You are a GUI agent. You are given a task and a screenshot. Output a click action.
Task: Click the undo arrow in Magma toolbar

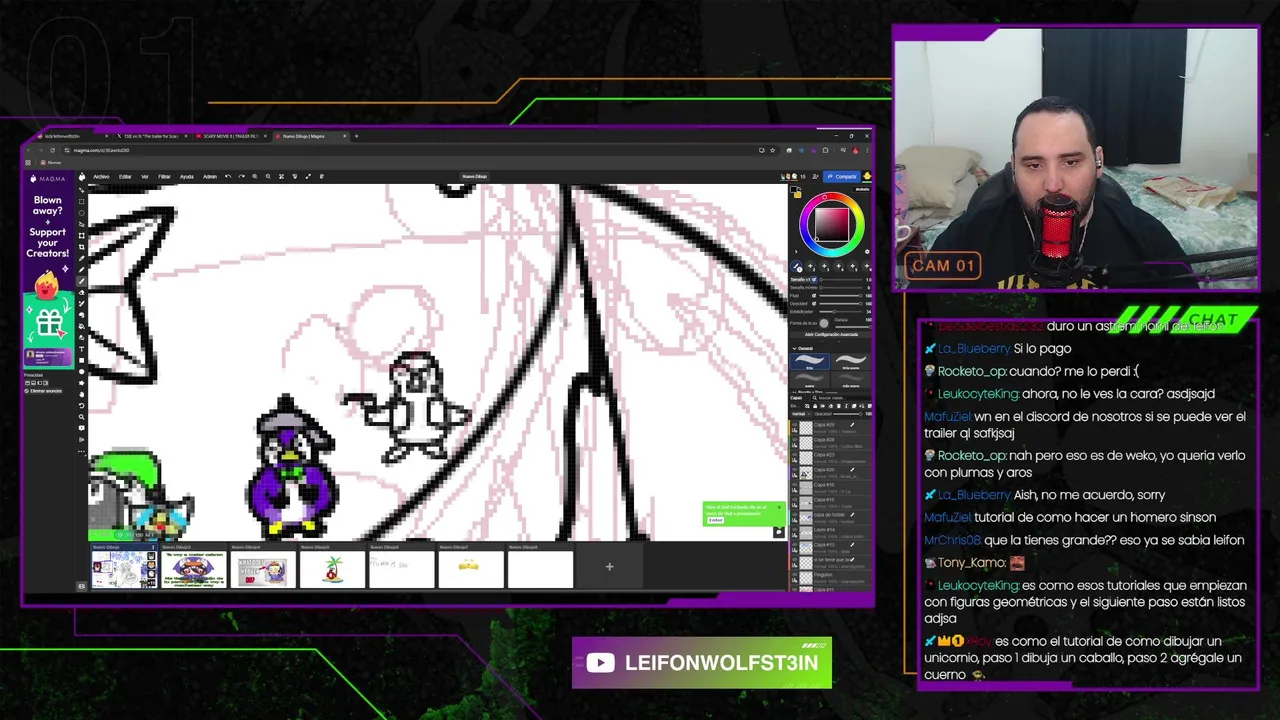[228, 177]
